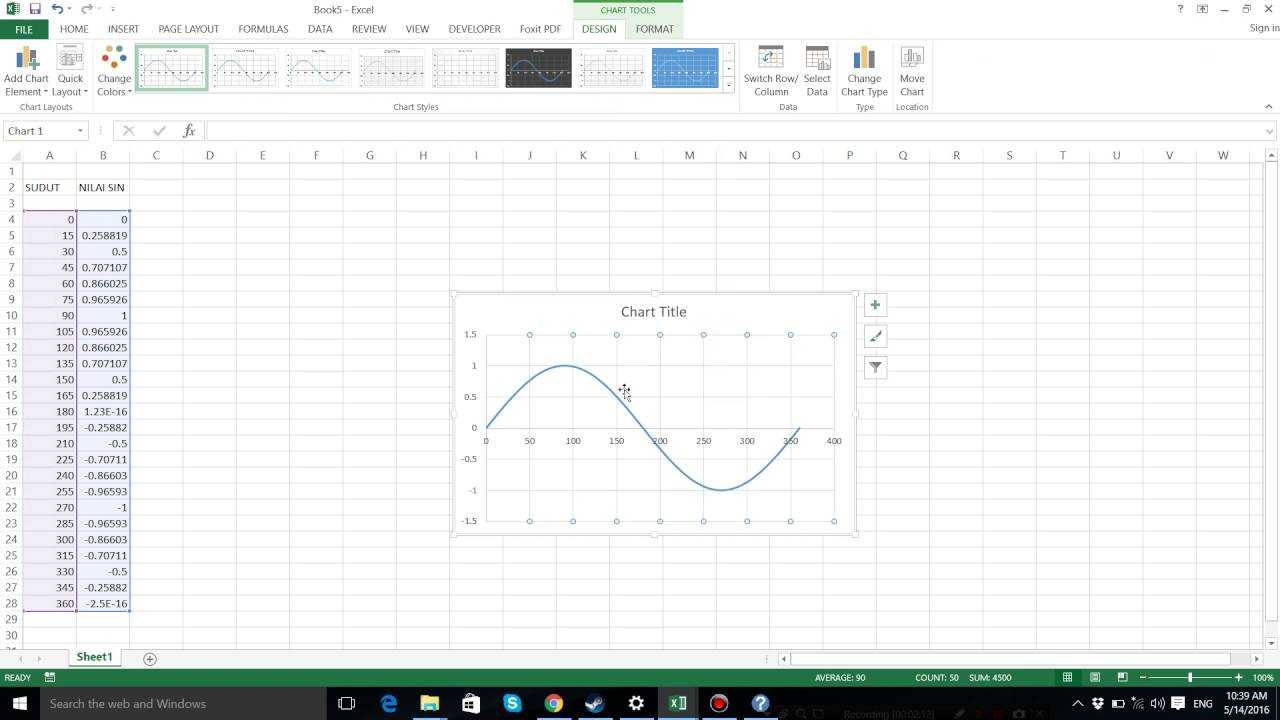The image size is (1280, 720).
Task: Click the Undo arrow icon
Action: 57,9
